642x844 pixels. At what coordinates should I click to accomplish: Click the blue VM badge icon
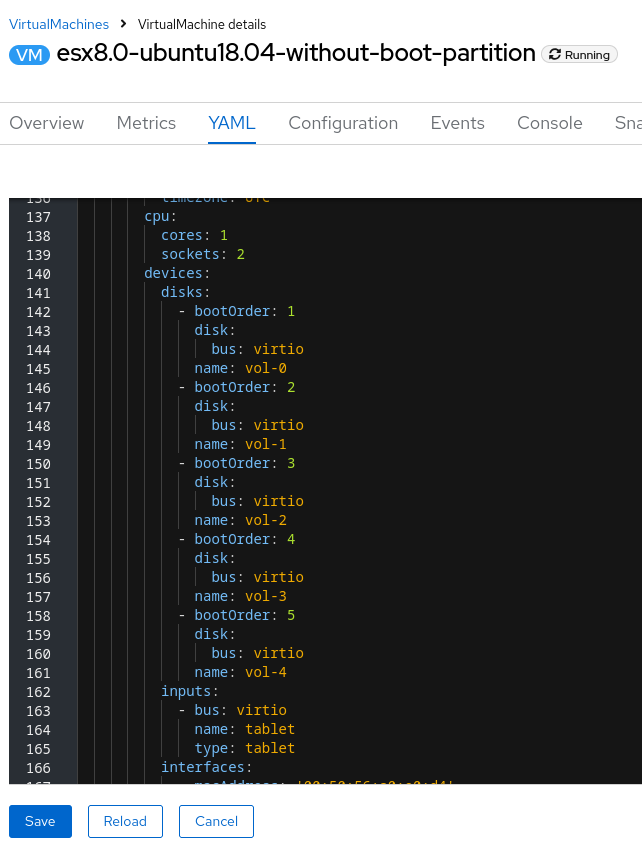click(30, 55)
